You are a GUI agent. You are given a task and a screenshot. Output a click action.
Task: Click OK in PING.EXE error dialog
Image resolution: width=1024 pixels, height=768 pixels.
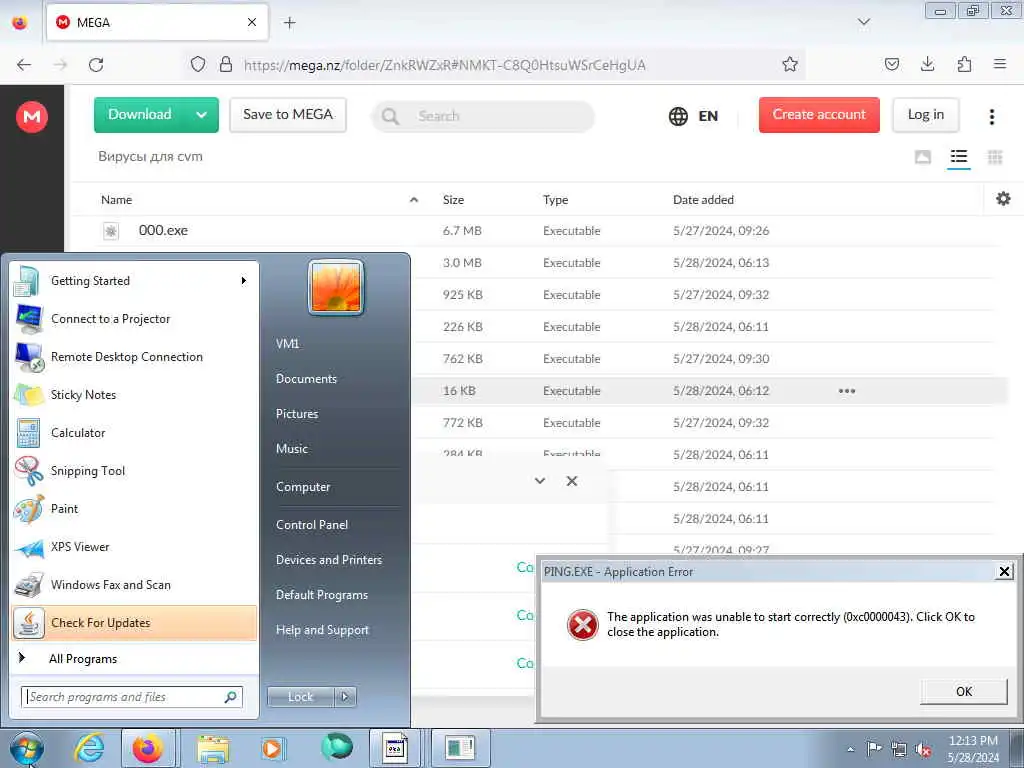coord(963,692)
